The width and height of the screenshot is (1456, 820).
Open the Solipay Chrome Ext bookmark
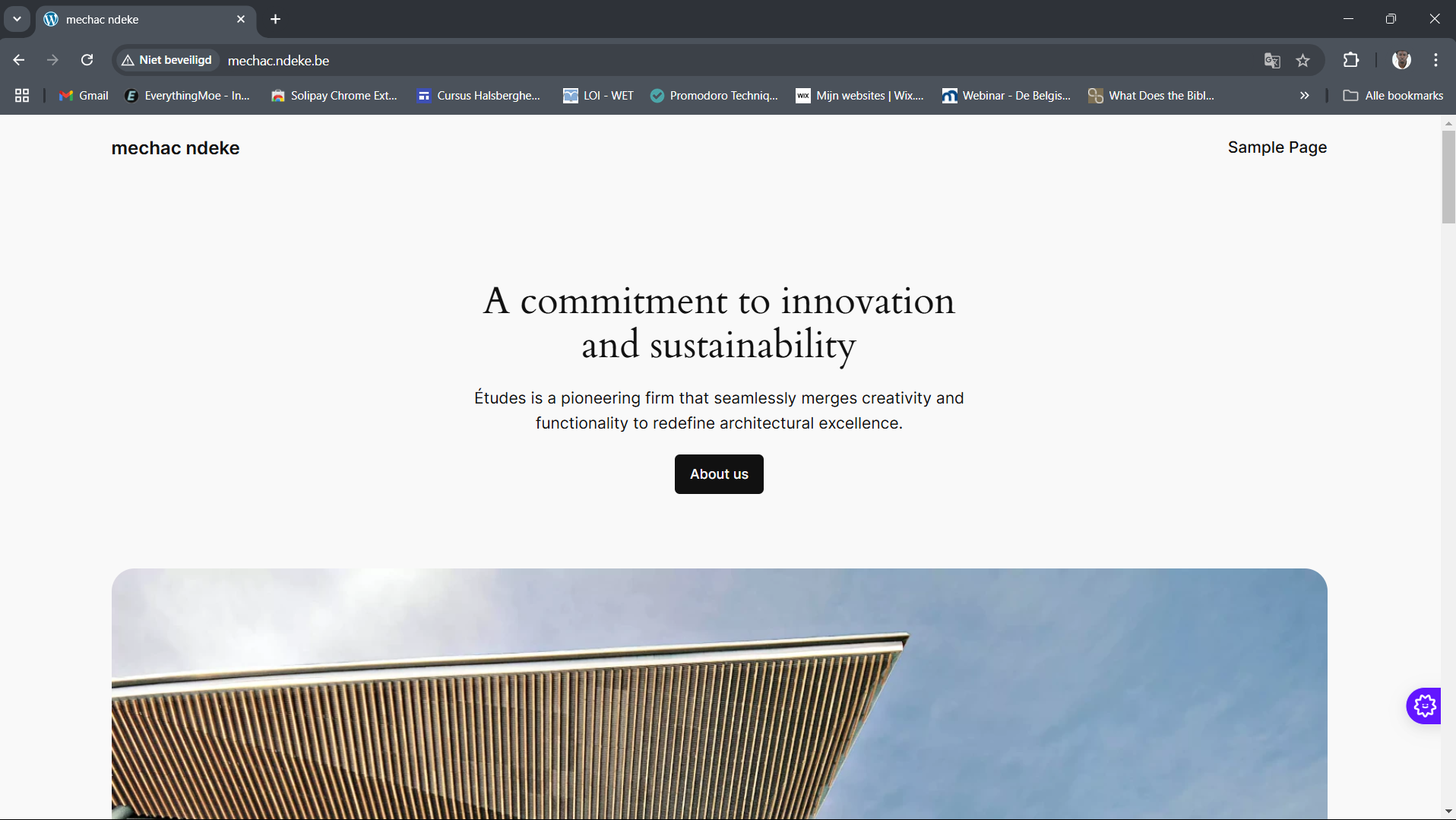[334, 96]
